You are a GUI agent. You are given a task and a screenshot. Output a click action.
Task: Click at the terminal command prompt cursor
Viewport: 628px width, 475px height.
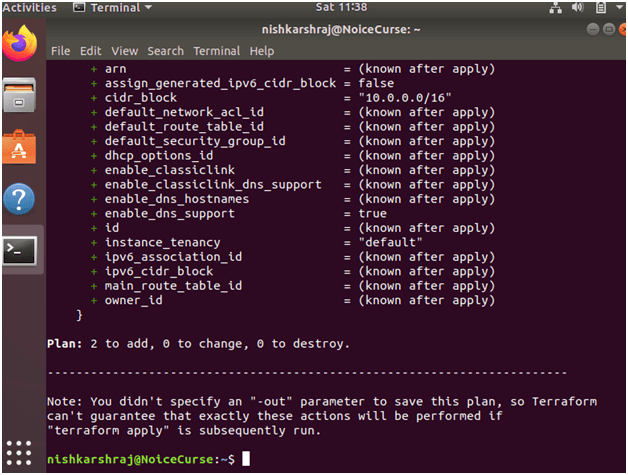point(246,458)
